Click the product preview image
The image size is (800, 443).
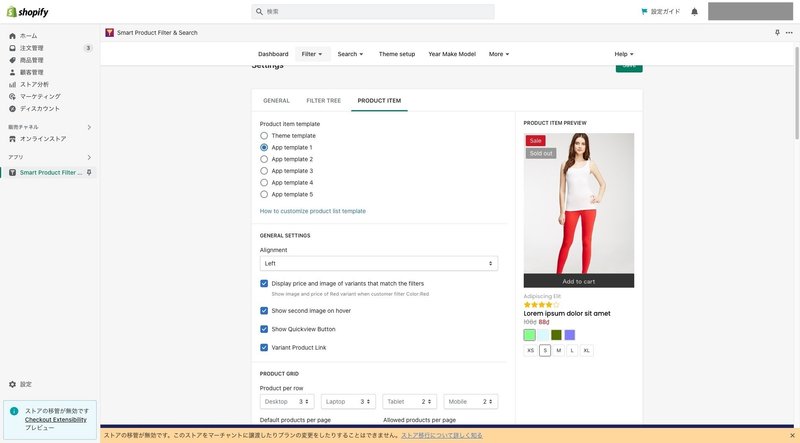coord(579,204)
